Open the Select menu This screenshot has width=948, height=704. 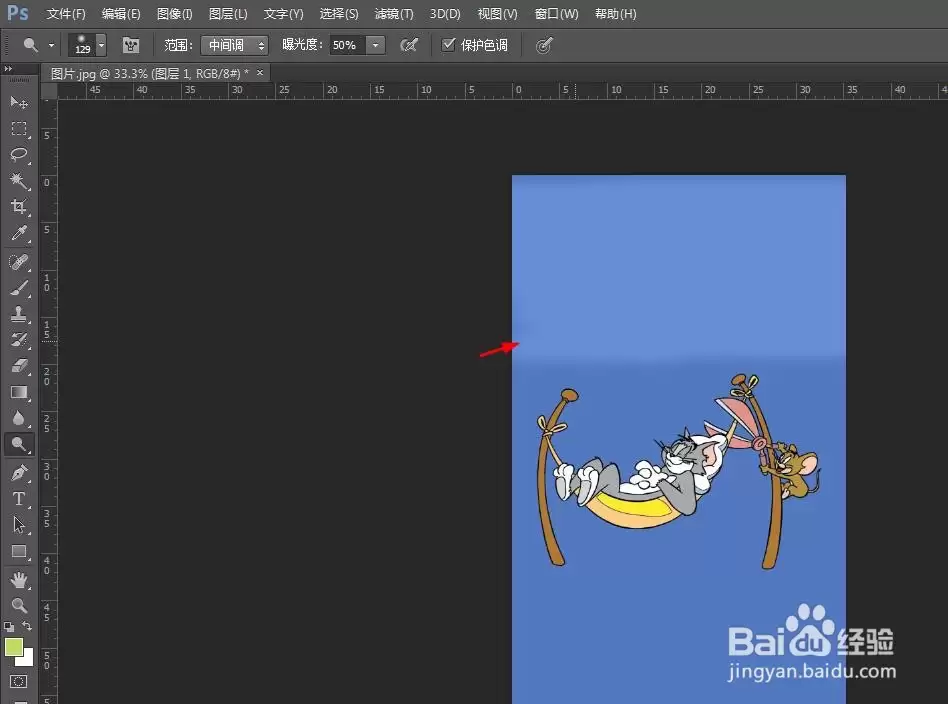[x=339, y=13]
